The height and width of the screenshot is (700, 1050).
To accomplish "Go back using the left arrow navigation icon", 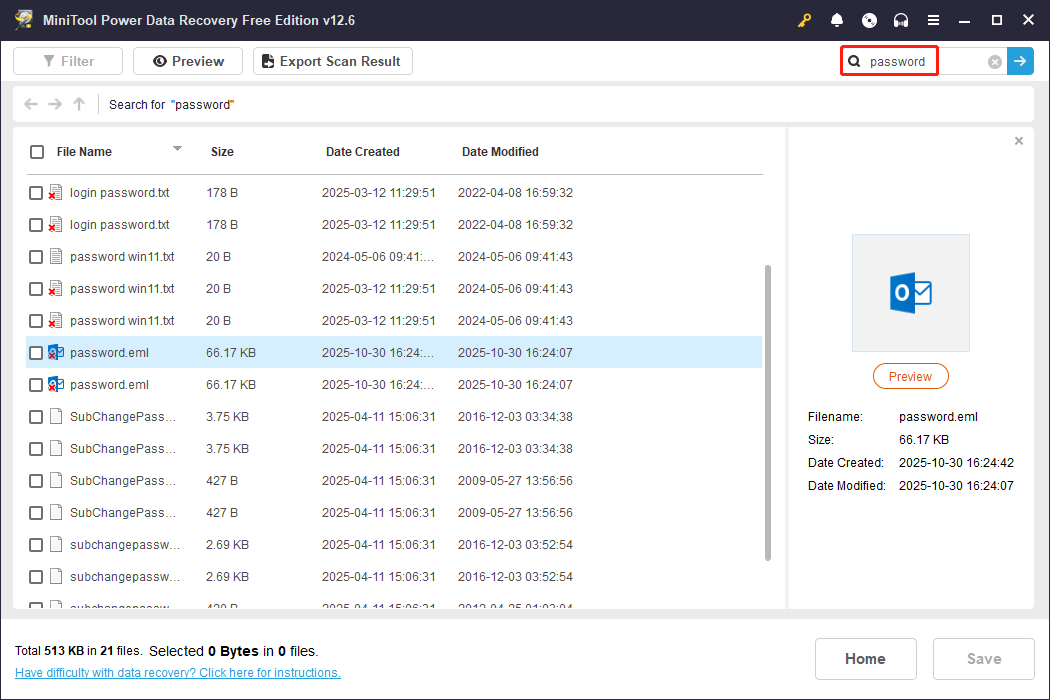I will 30,103.
